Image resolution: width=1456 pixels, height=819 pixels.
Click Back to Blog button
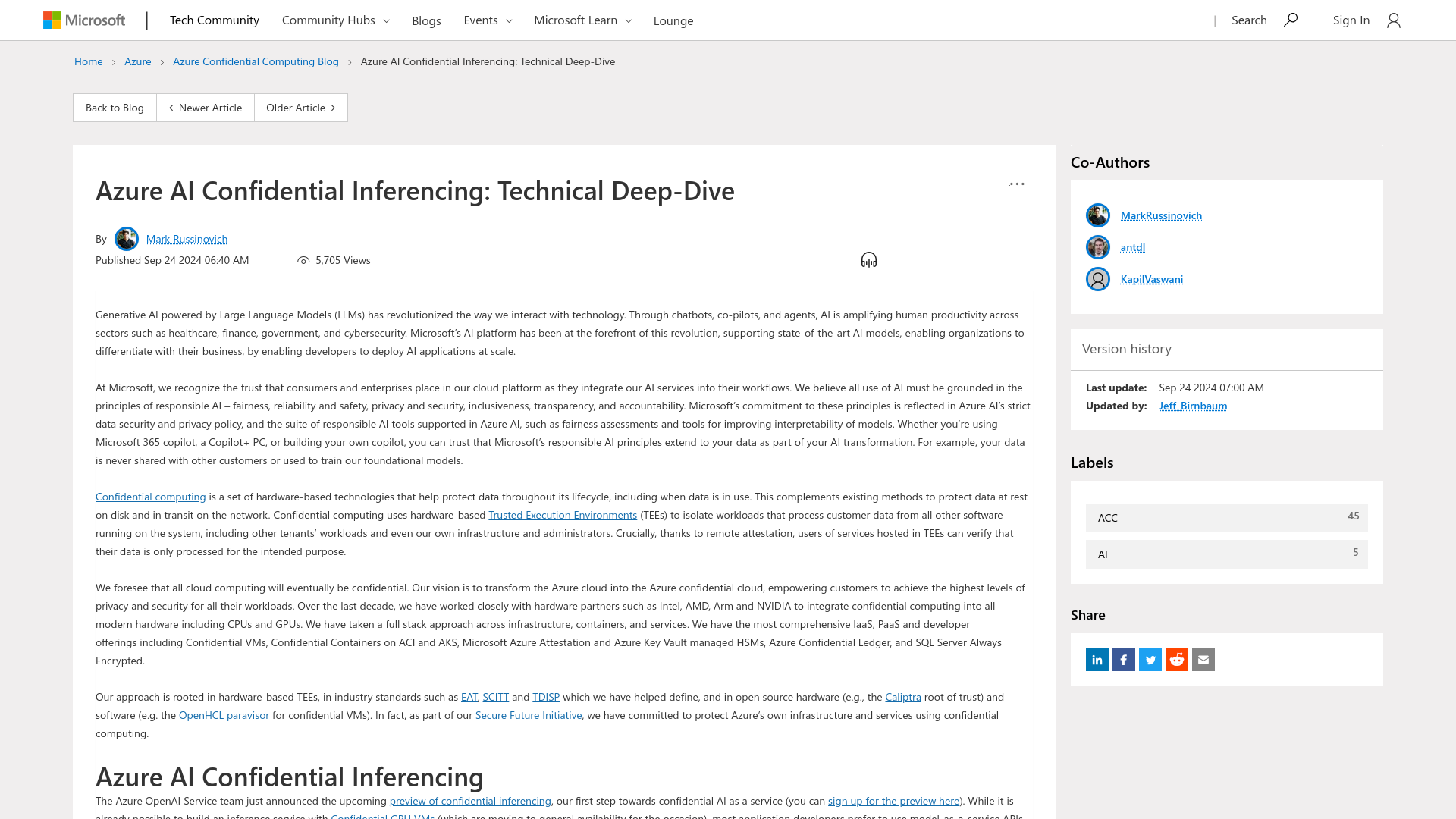pos(115,108)
